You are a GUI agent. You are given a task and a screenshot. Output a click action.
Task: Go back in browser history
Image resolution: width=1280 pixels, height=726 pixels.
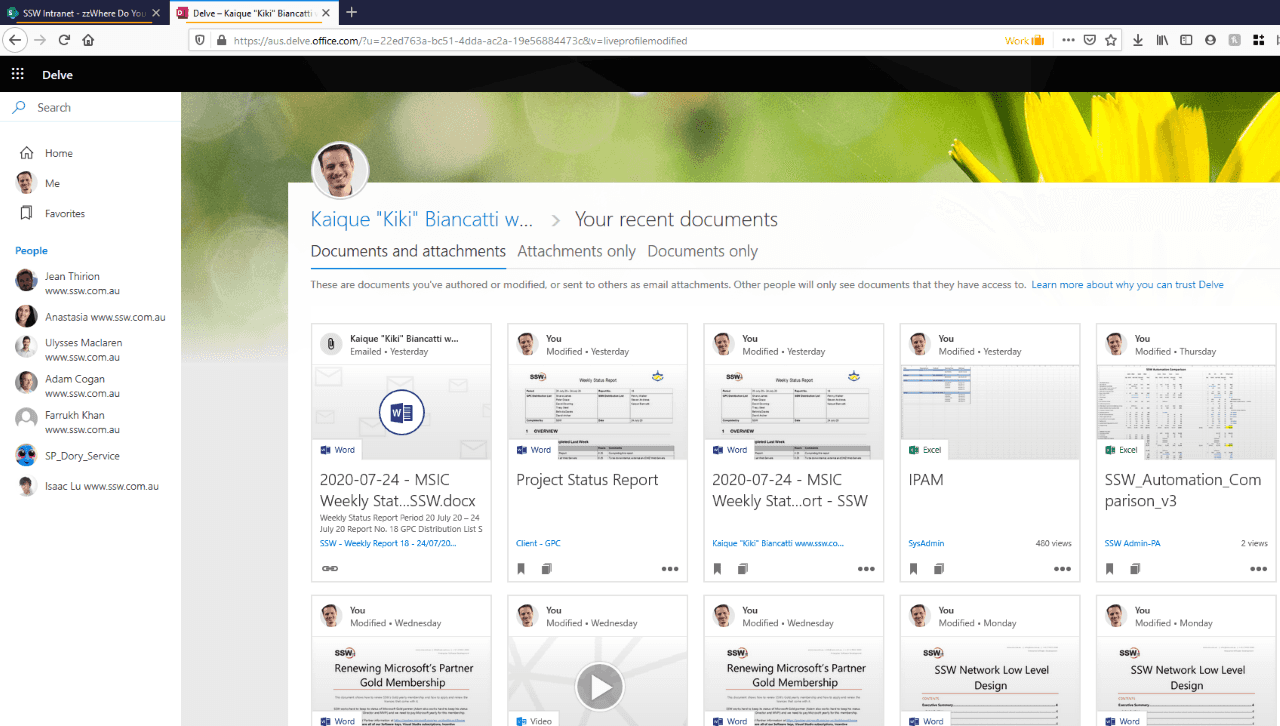click(x=15, y=40)
